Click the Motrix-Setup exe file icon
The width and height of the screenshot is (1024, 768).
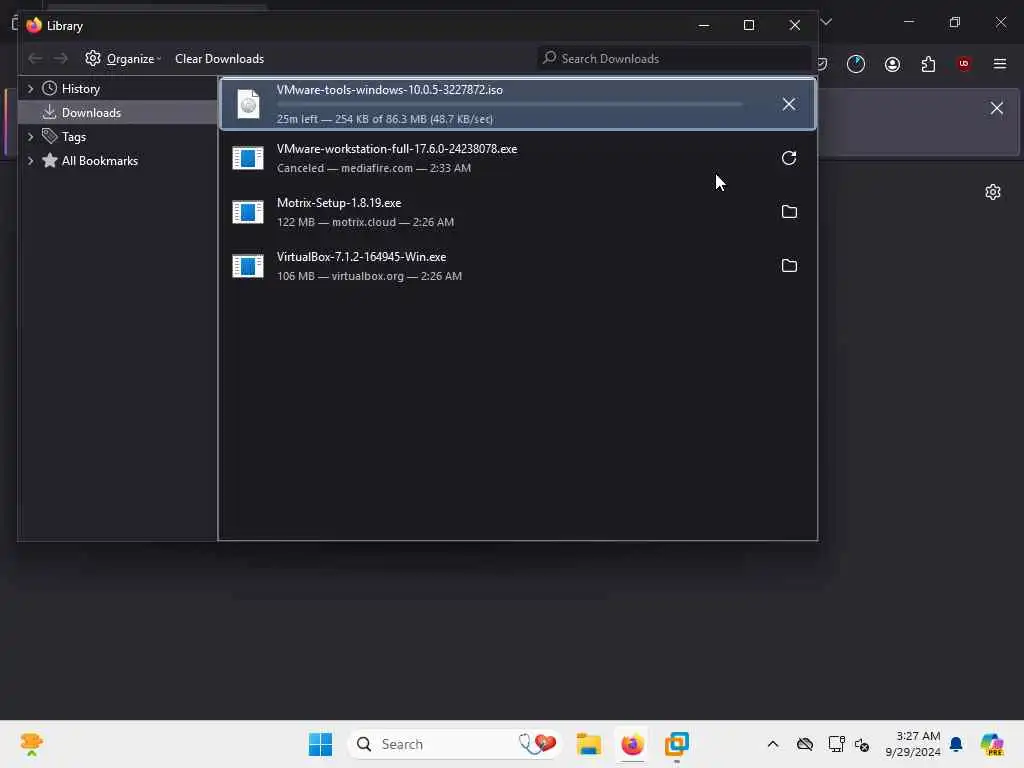(x=248, y=212)
